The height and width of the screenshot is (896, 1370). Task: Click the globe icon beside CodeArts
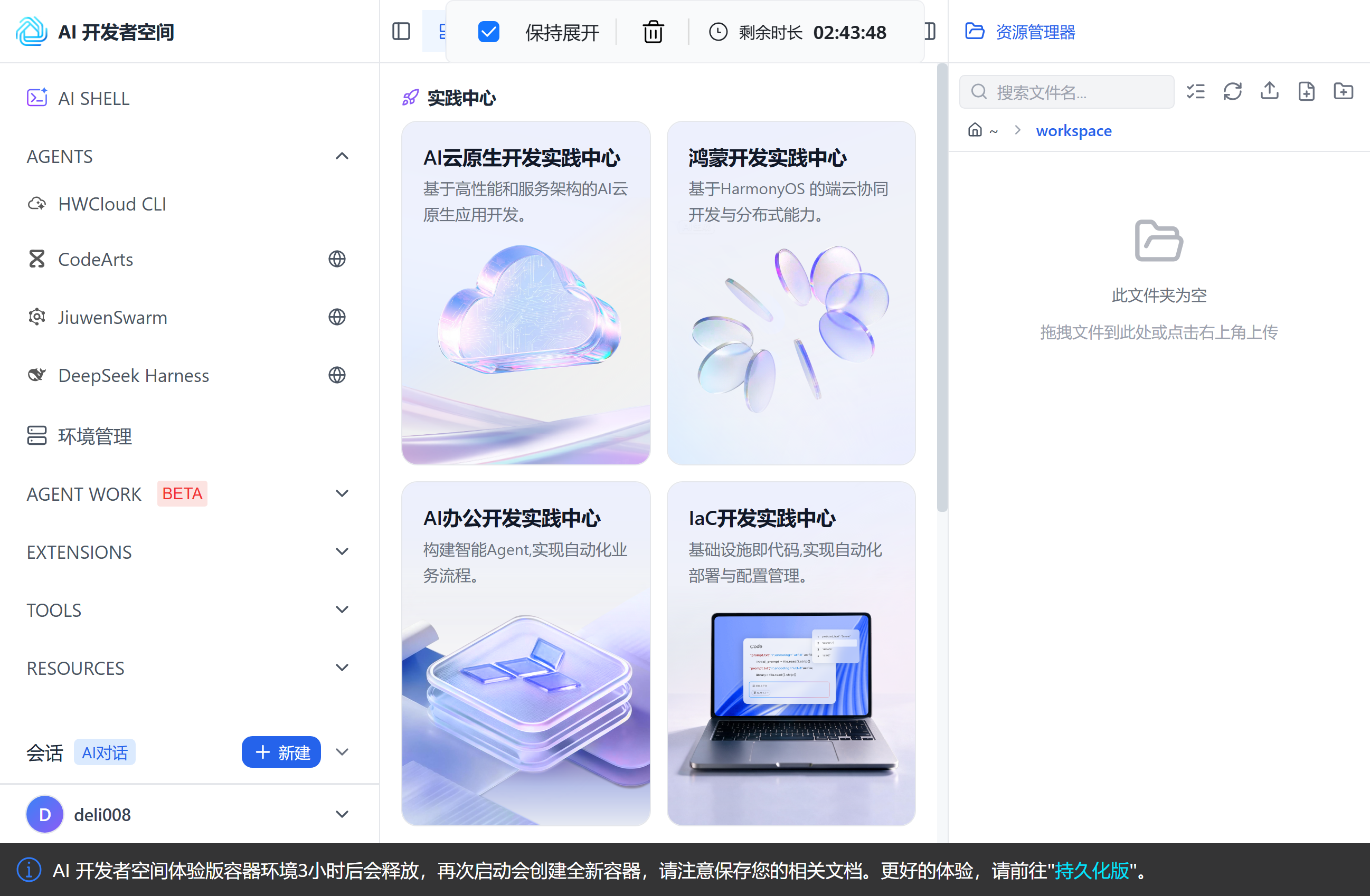[337, 259]
